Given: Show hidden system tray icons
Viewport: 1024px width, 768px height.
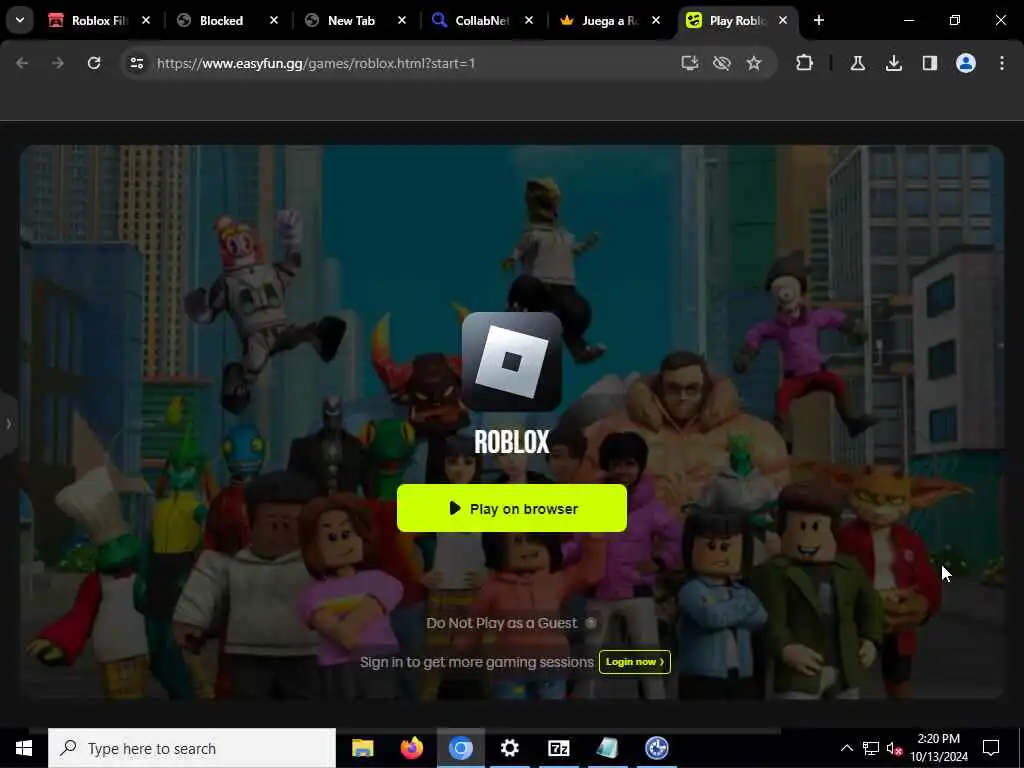Looking at the screenshot, I should (x=846, y=748).
